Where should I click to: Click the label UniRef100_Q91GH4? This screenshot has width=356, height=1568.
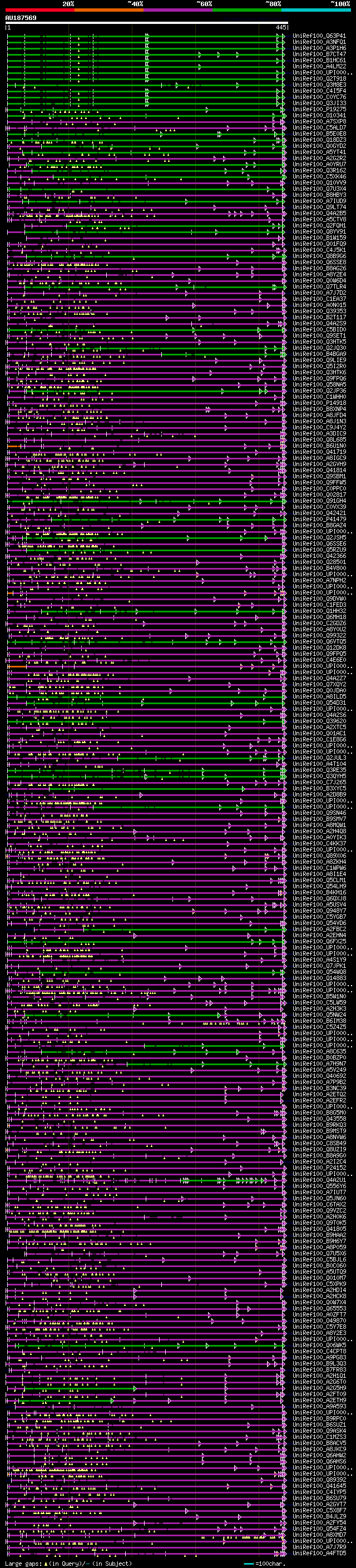(x=319, y=501)
